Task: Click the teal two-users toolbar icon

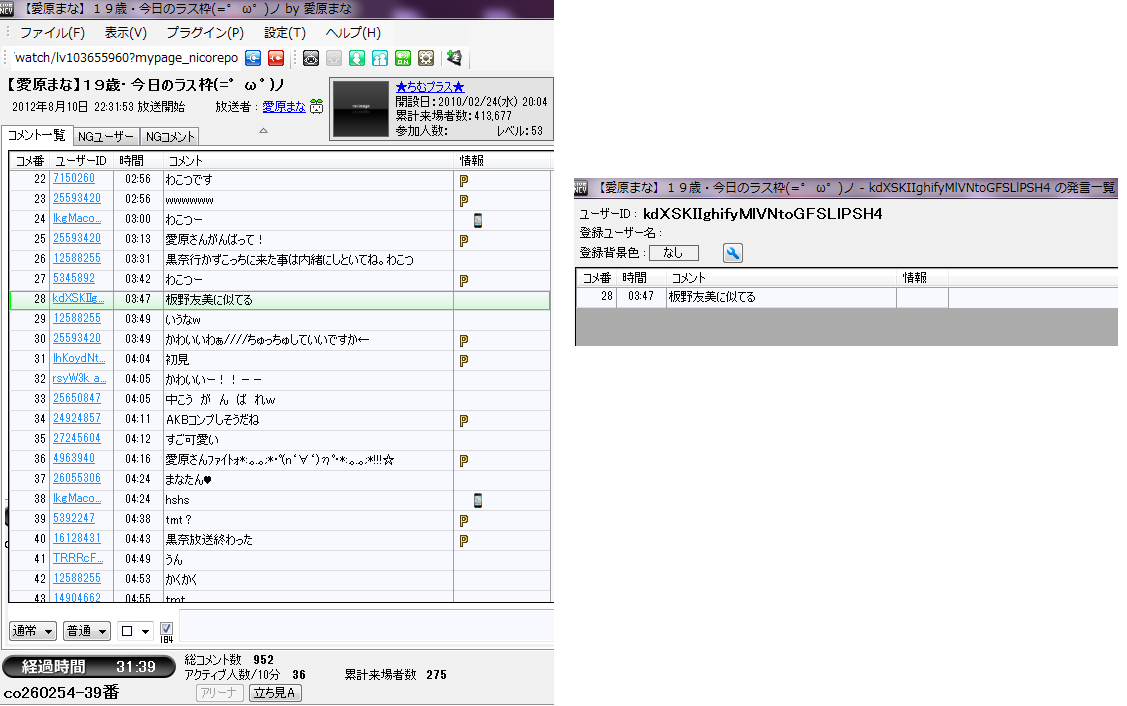Action: (380, 58)
